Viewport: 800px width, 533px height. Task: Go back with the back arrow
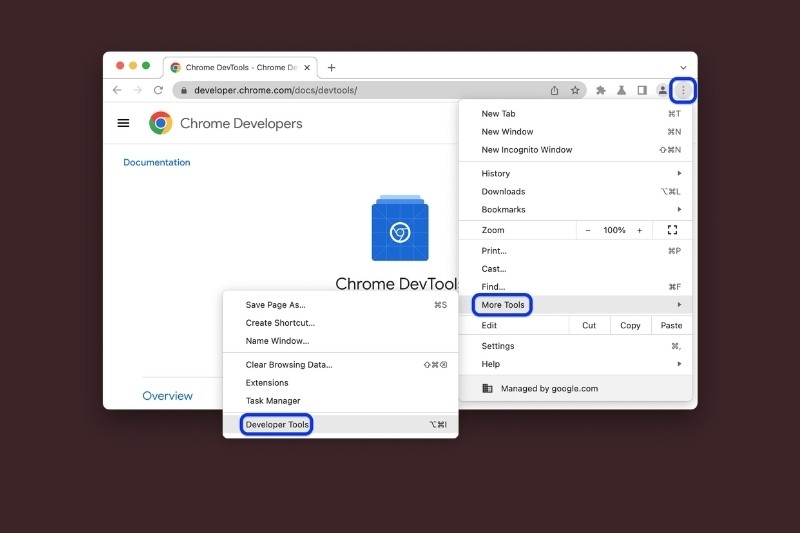click(x=117, y=90)
